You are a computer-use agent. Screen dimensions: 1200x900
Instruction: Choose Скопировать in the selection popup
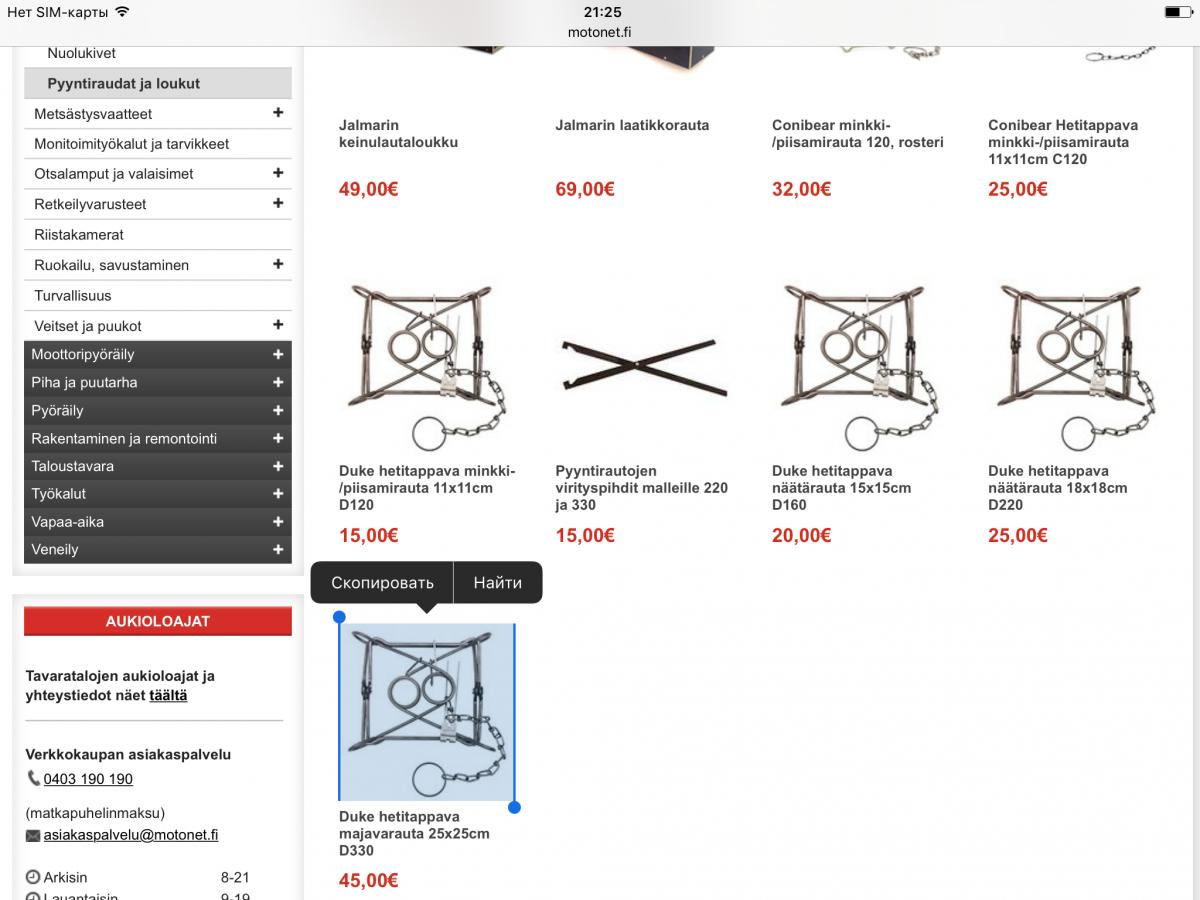[x=382, y=583]
